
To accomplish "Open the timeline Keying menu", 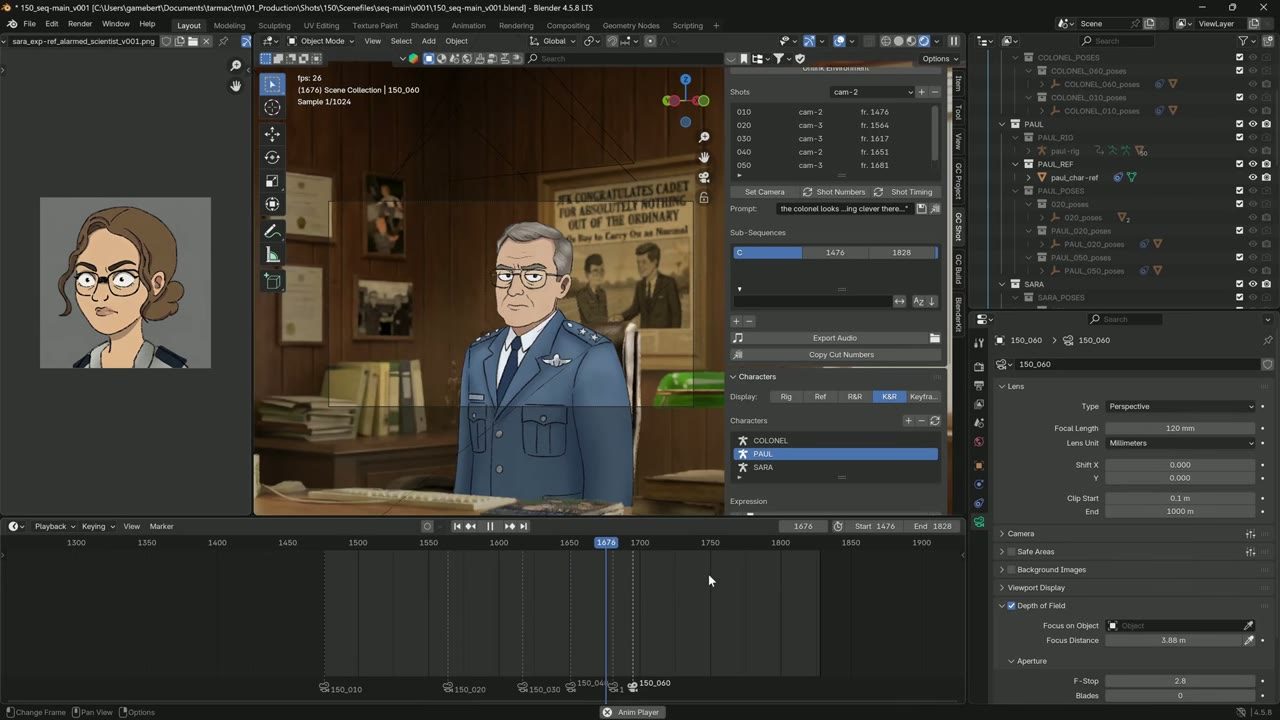I will pos(96,526).
